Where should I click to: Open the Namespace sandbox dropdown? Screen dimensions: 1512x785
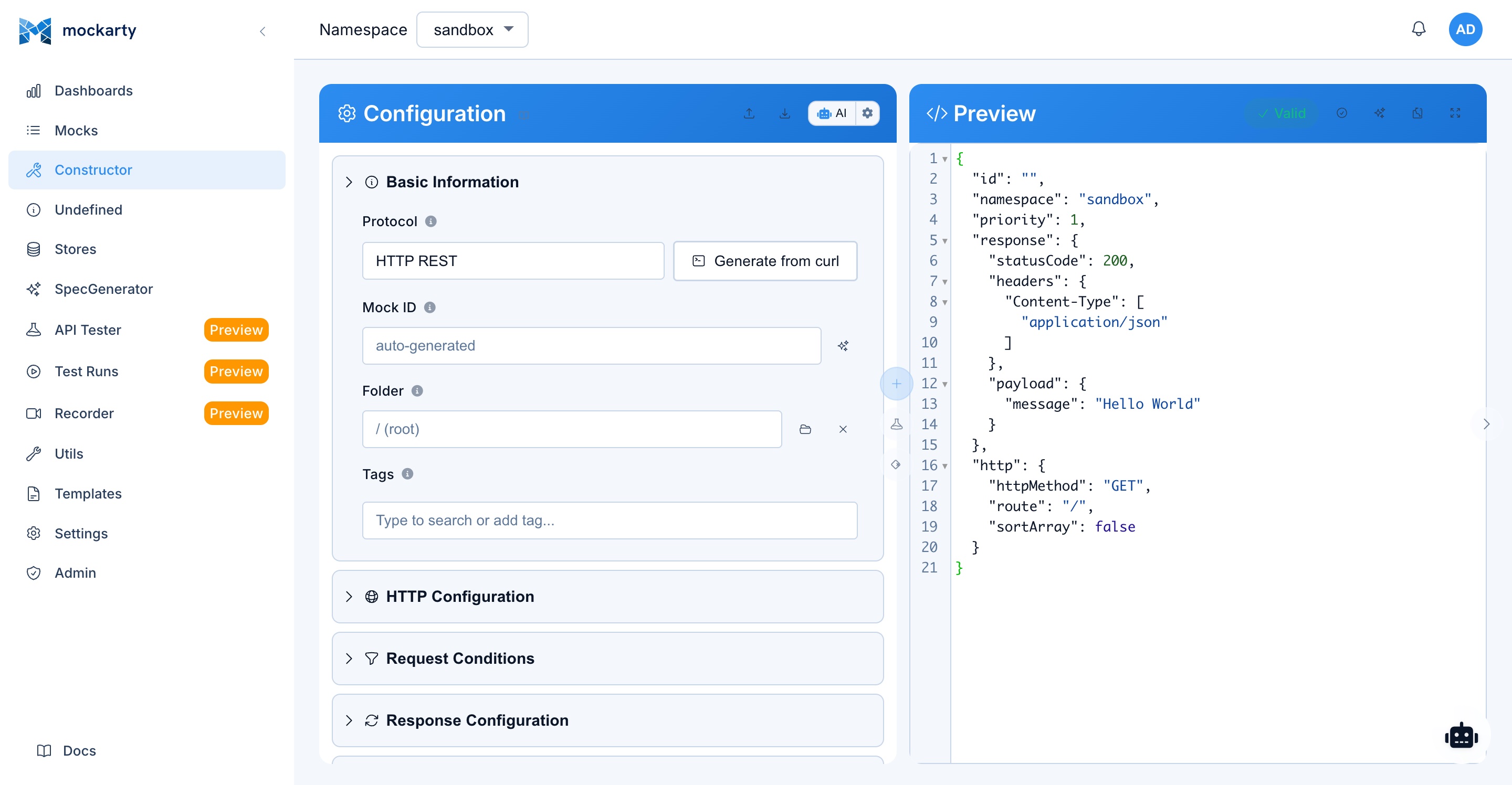(x=472, y=29)
